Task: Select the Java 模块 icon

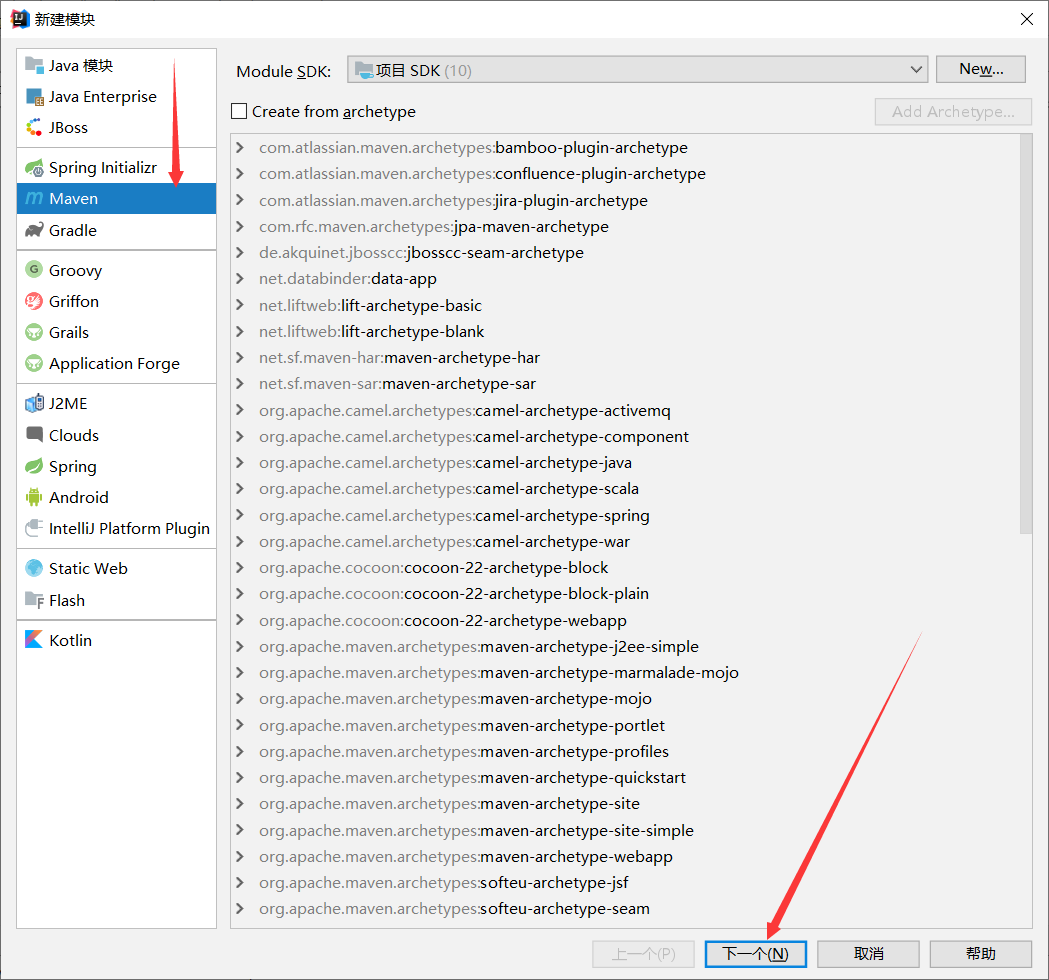Action: point(34,65)
